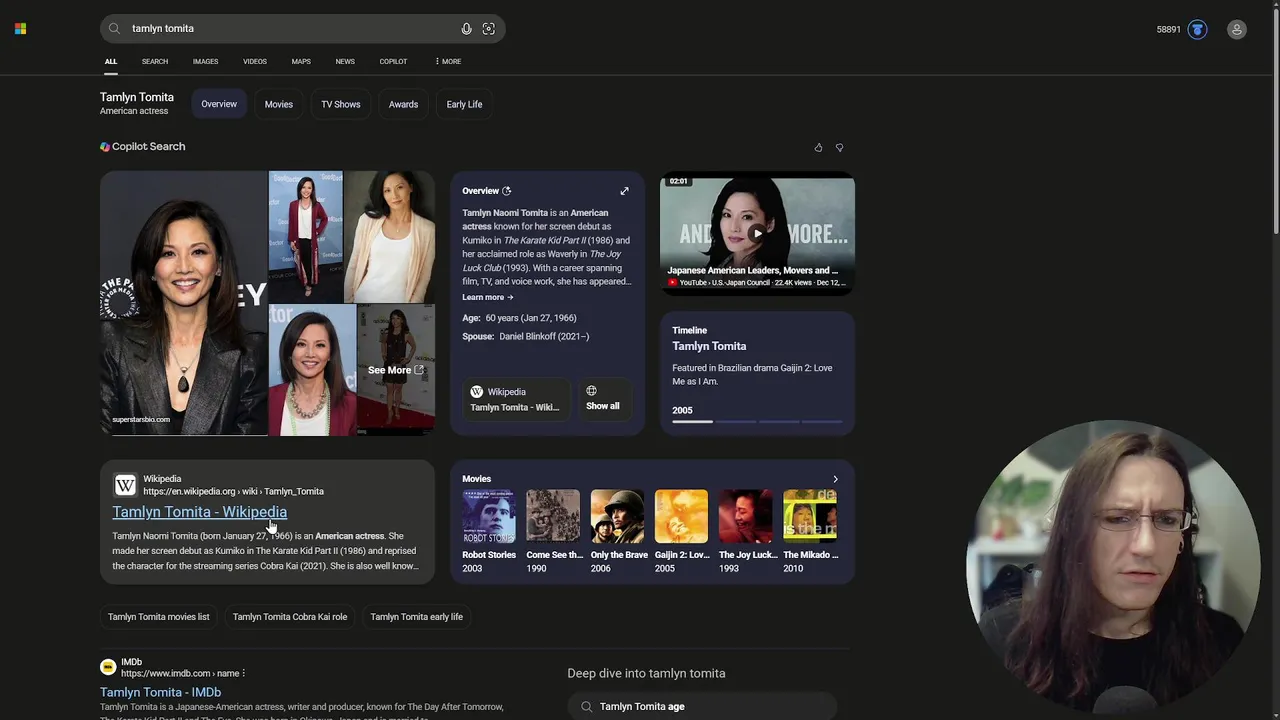Screen dimensions: 1280x720
Task: Open See More images link
Action: pyautogui.click(x=395, y=370)
